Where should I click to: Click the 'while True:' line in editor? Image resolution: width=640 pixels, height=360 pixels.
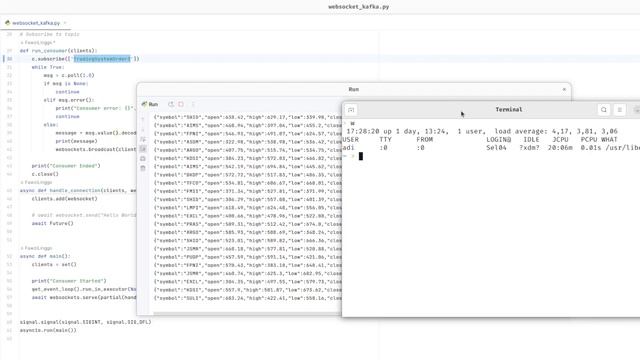[x=48, y=67]
